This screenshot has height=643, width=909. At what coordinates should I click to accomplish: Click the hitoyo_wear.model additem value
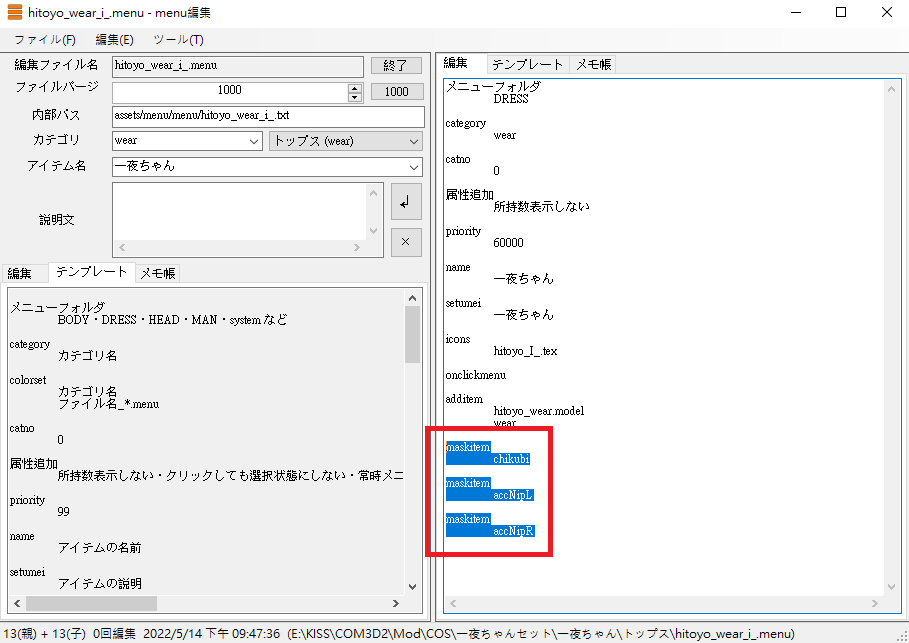click(539, 411)
